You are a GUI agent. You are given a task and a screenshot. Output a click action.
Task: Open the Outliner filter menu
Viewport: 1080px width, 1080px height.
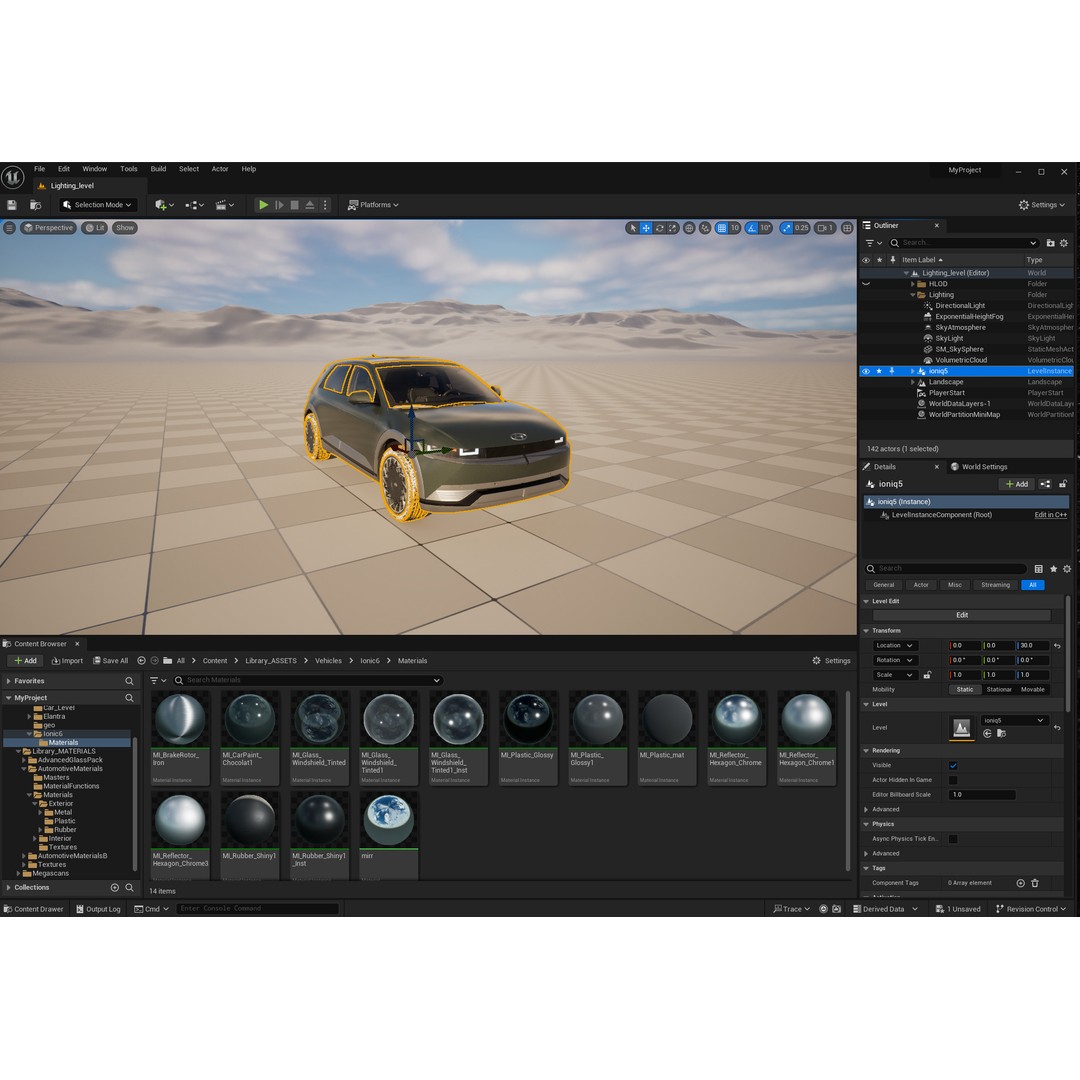tap(873, 243)
